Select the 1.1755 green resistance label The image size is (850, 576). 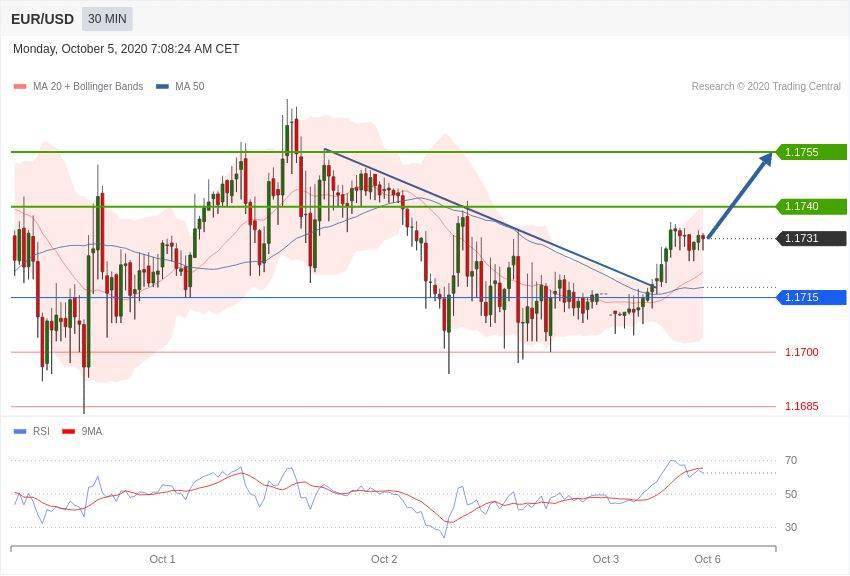click(811, 152)
